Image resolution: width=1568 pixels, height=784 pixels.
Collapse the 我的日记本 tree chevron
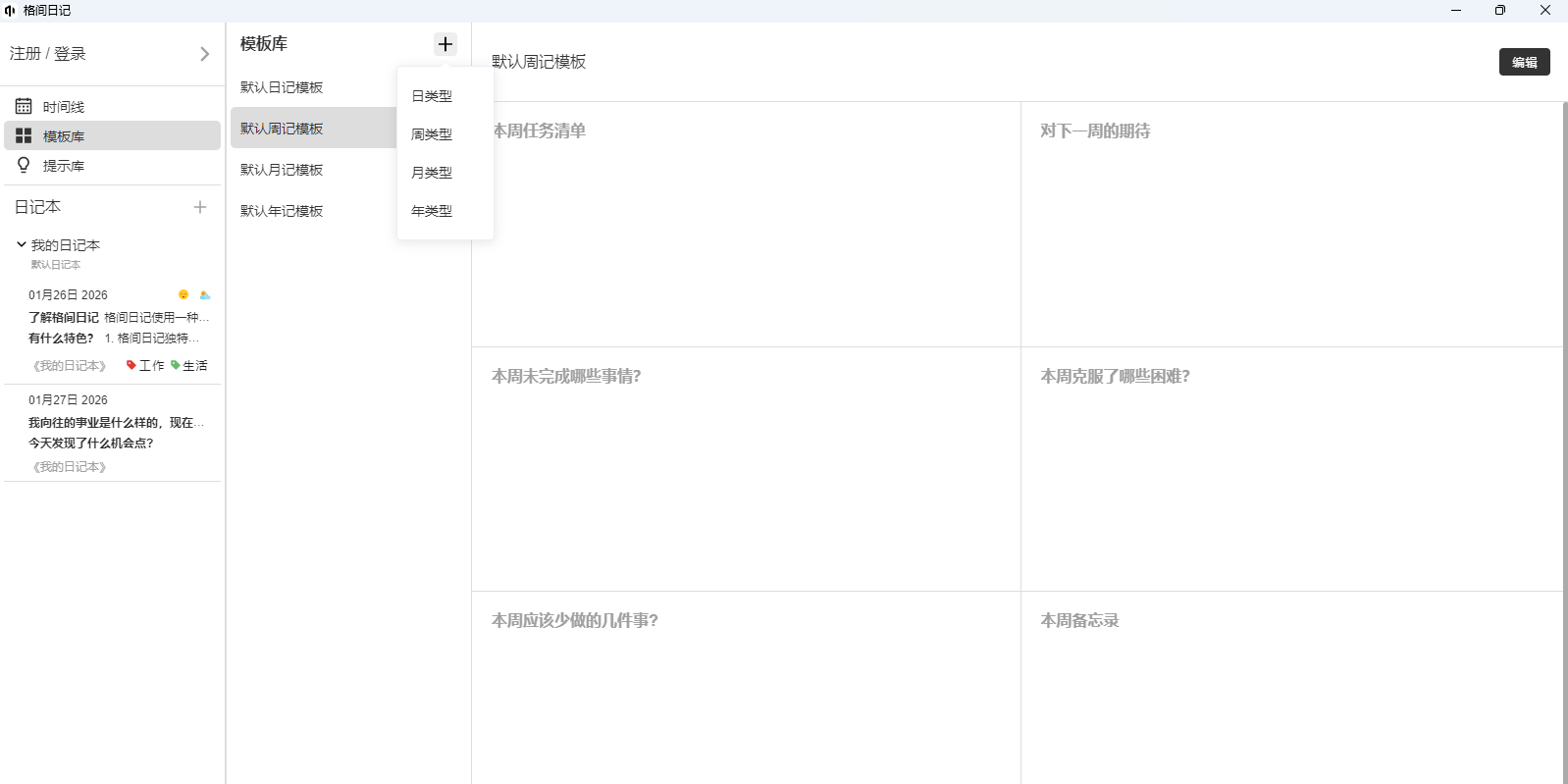21,244
